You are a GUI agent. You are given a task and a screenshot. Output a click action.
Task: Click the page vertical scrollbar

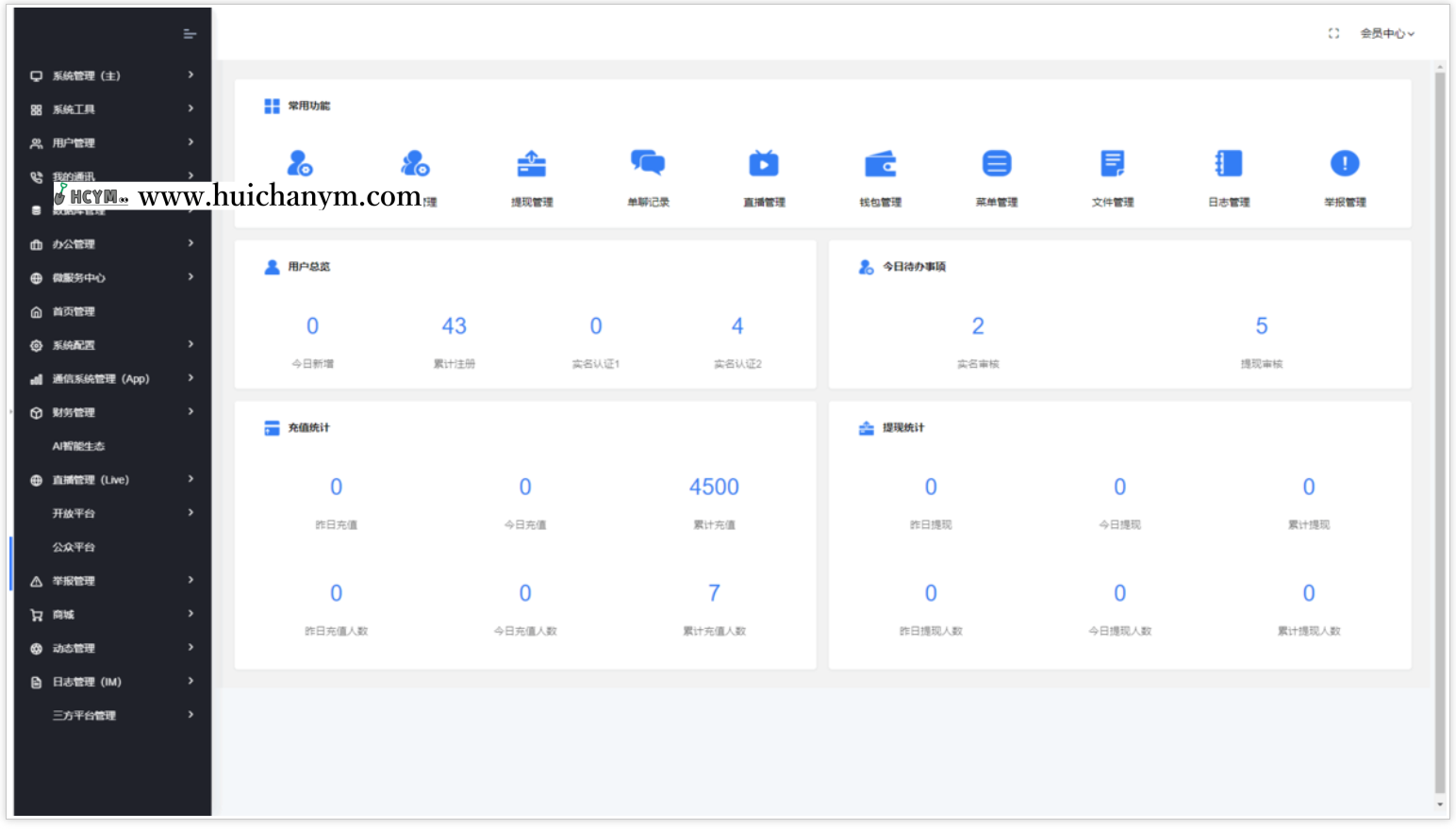pos(1440,434)
